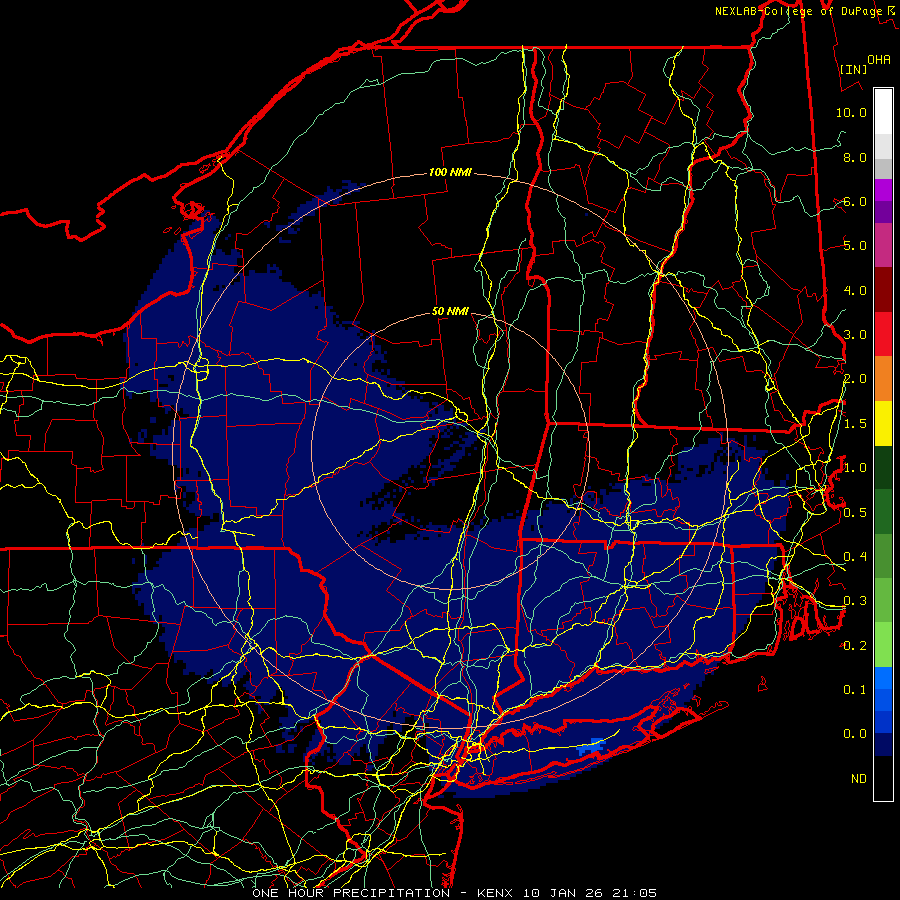Click the 0.0 legend value label
This screenshot has width=900, height=900.
tap(855, 734)
